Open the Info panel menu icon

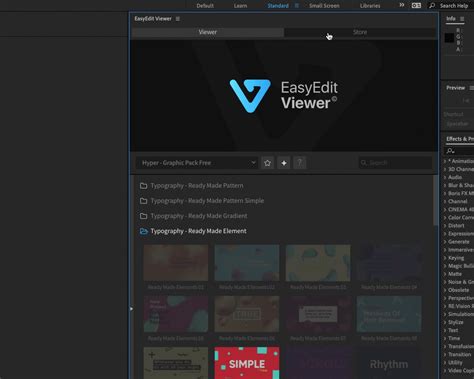coord(462,19)
